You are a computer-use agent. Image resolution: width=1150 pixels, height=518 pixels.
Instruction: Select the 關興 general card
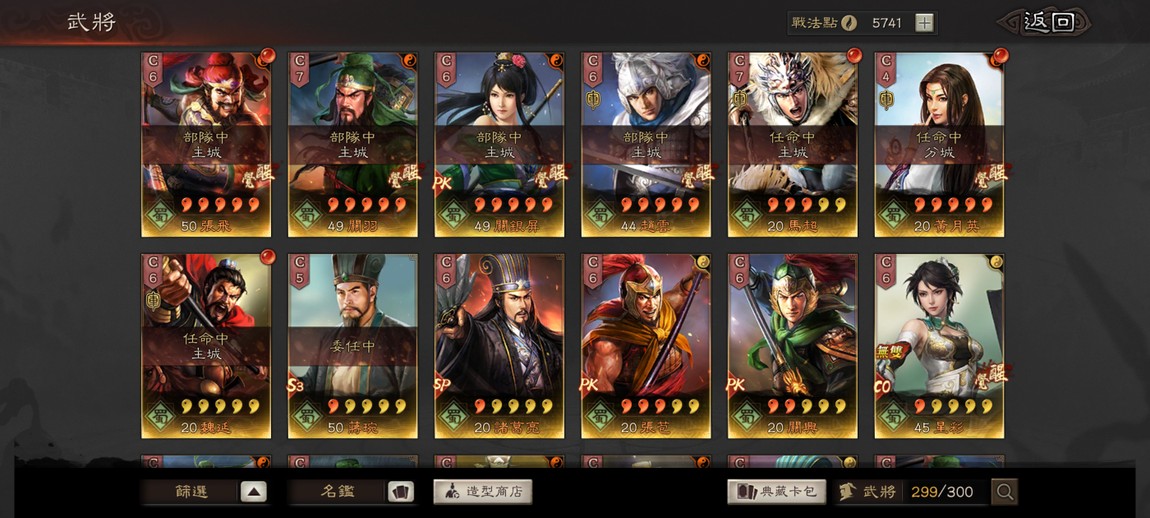point(793,346)
